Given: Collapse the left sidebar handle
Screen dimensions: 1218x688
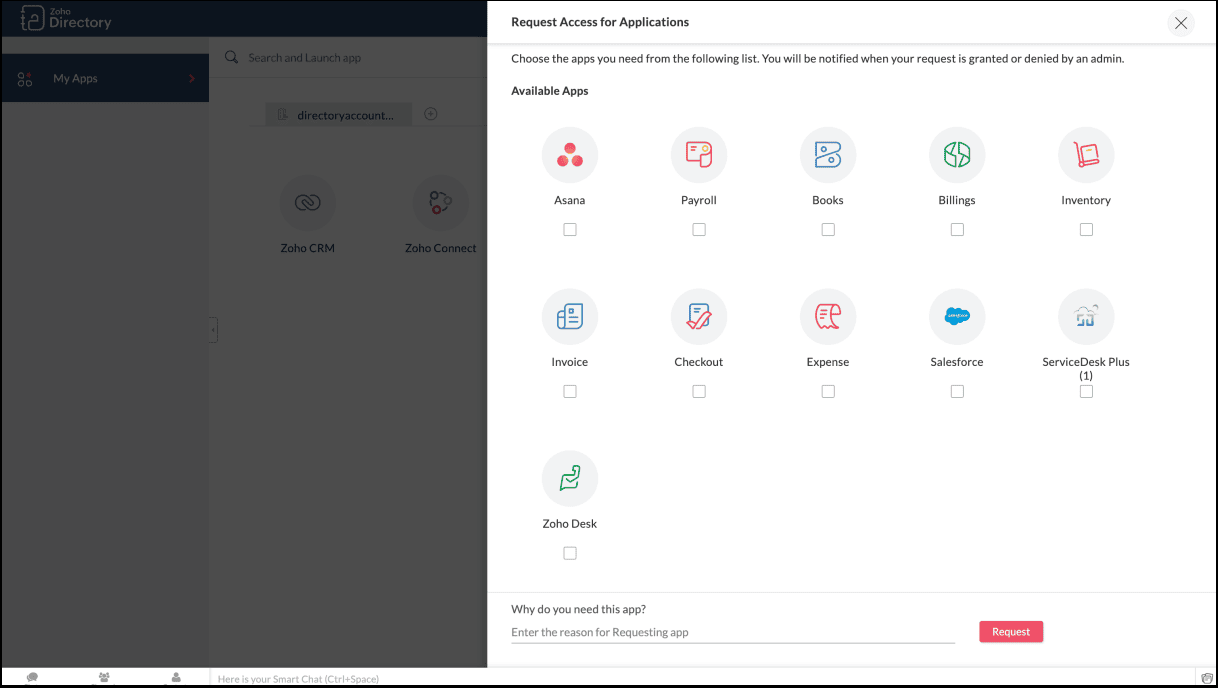Looking at the screenshot, I should 213,330.
